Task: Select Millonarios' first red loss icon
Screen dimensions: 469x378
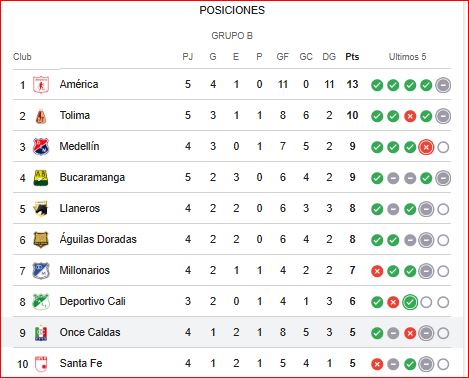Action: click(377, 271)
